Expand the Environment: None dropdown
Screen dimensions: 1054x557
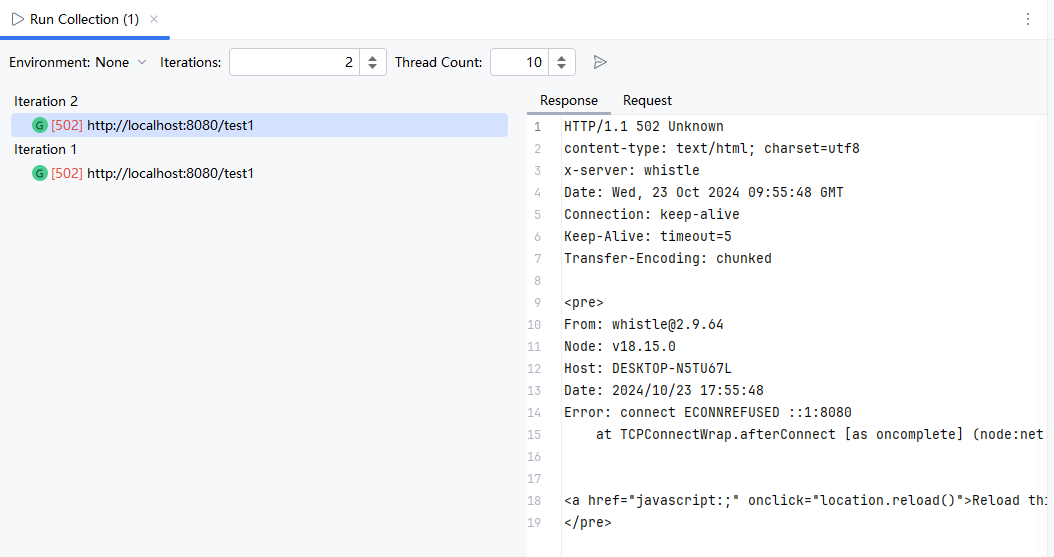click(x=78, y=62)
